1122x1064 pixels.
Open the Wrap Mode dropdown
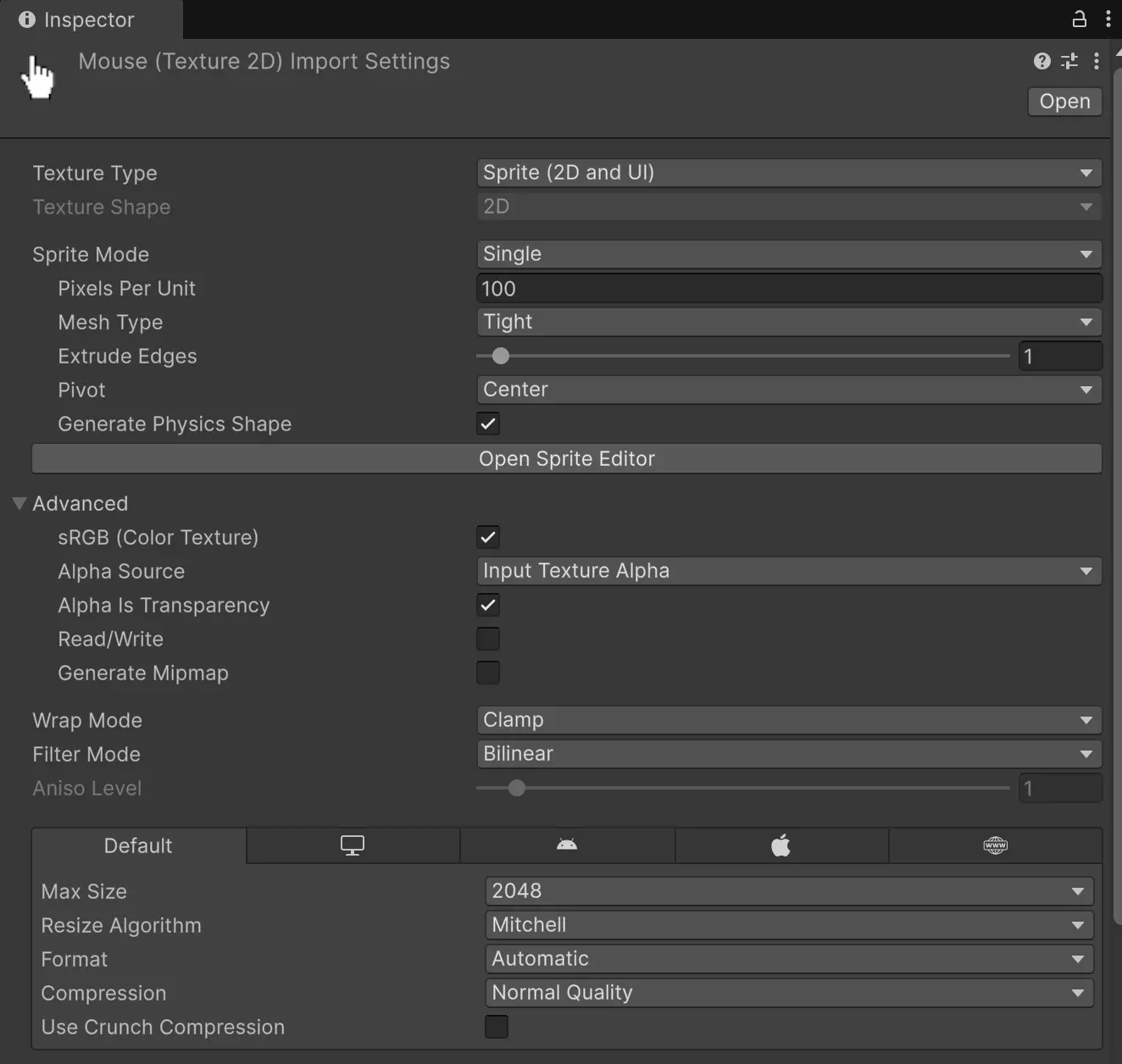pos(789,720)
